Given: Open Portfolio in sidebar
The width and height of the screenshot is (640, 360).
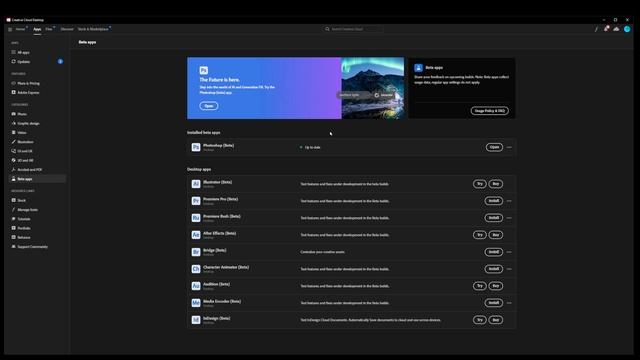Looking at the screenshot, I should point(37,228).
